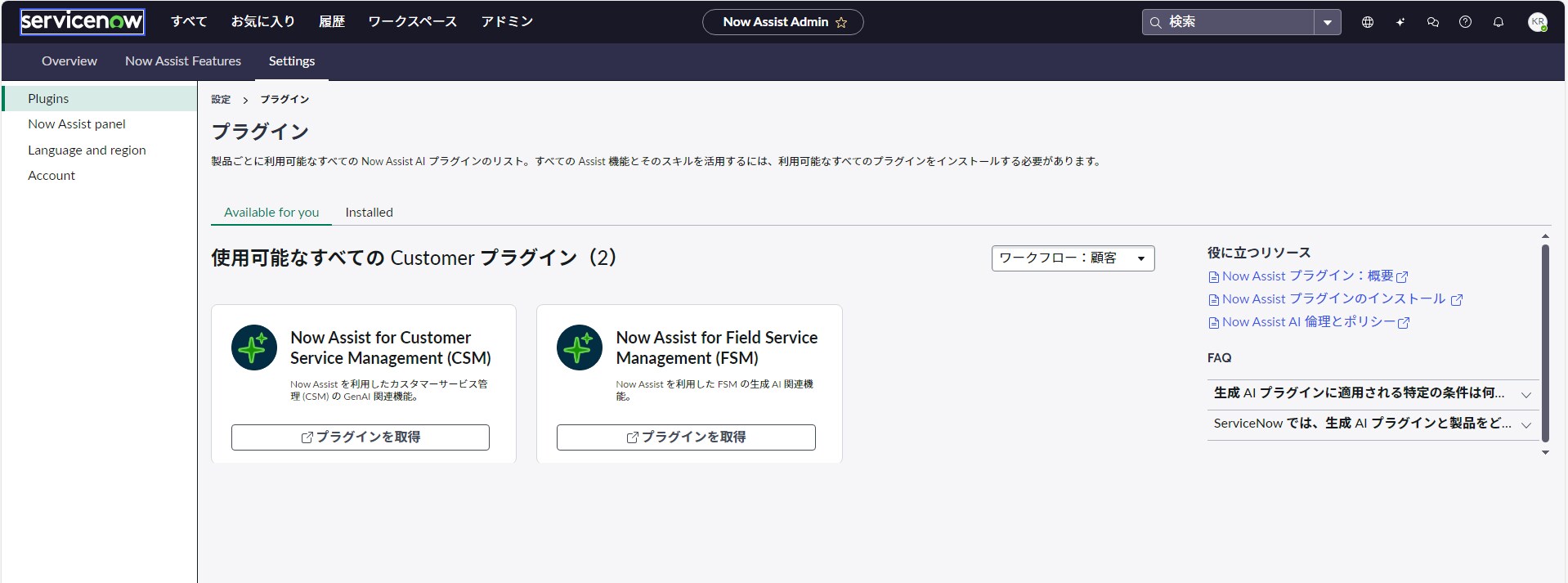The image size is (1568, 583).
Task: Click the 設定 breadcrumb
Action: [221, 100]
